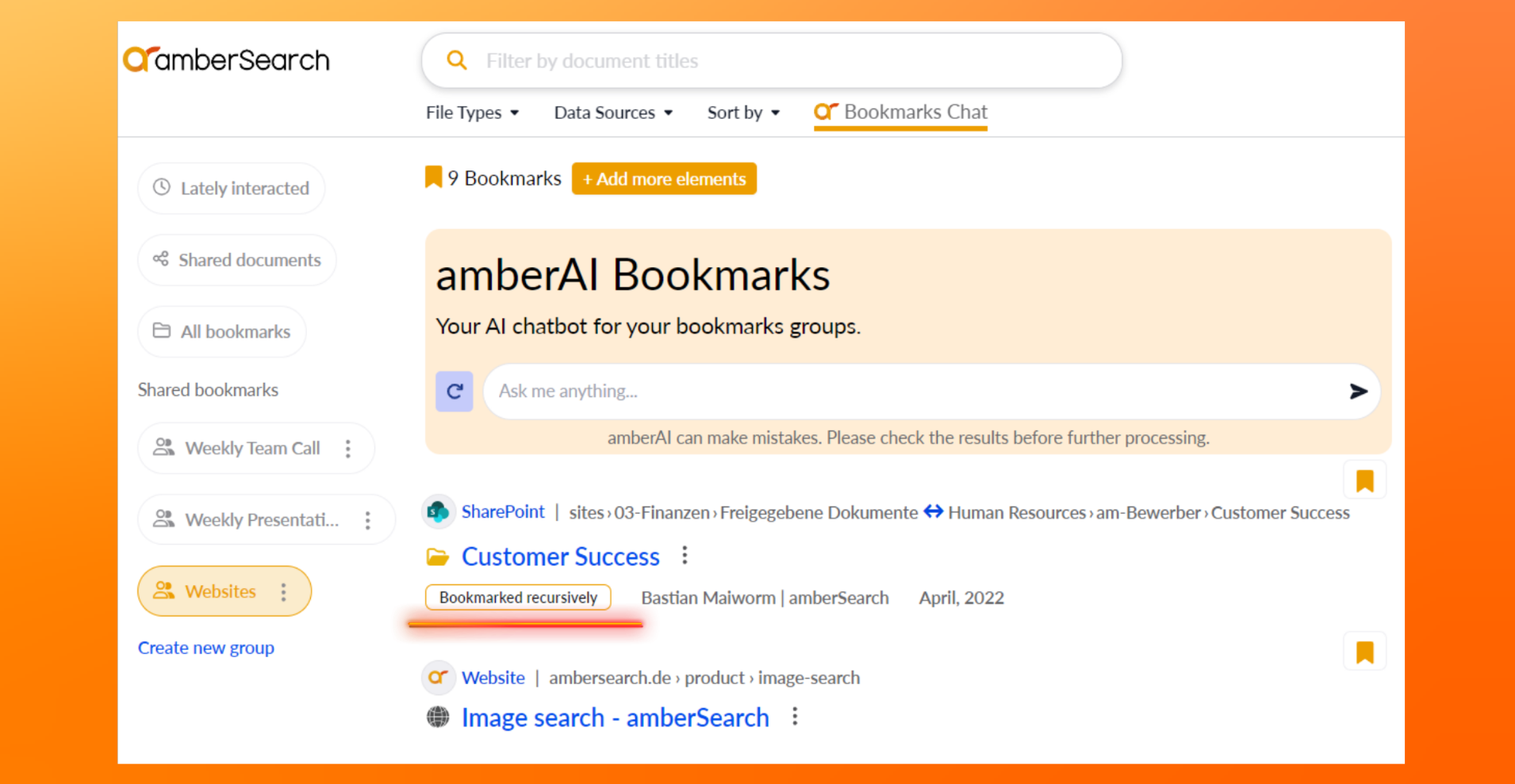Open options menu for Weekly Presentati... group
This screenshot has height=784, width=1515.
click(367, 520)
